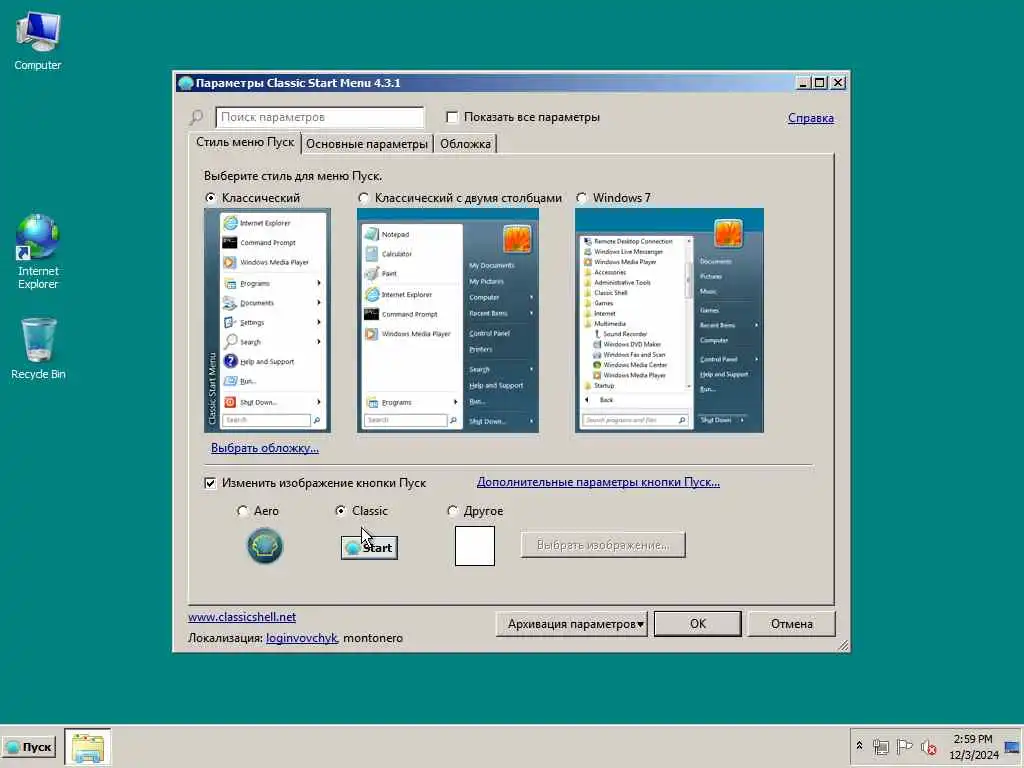1024x768 pixels.
Task: Click the Show desktop icon at taskbar end
Action: 1013,747
